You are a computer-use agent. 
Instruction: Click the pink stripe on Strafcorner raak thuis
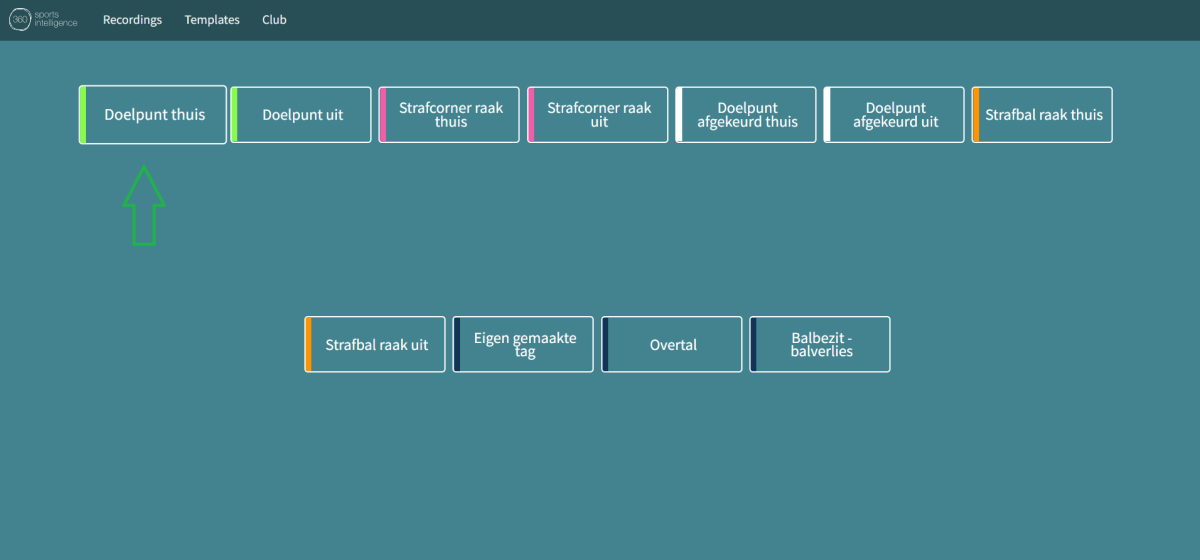(382, 115)
